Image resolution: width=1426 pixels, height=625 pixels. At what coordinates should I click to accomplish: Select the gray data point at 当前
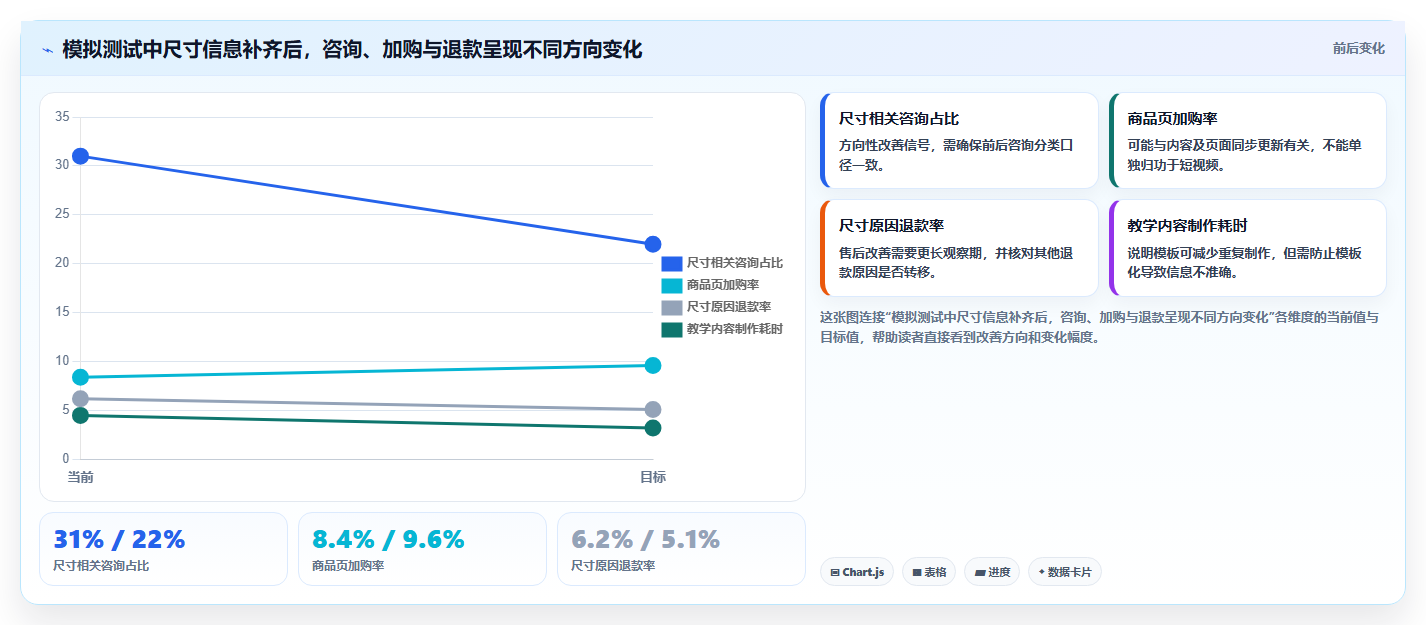coord(81,399)
